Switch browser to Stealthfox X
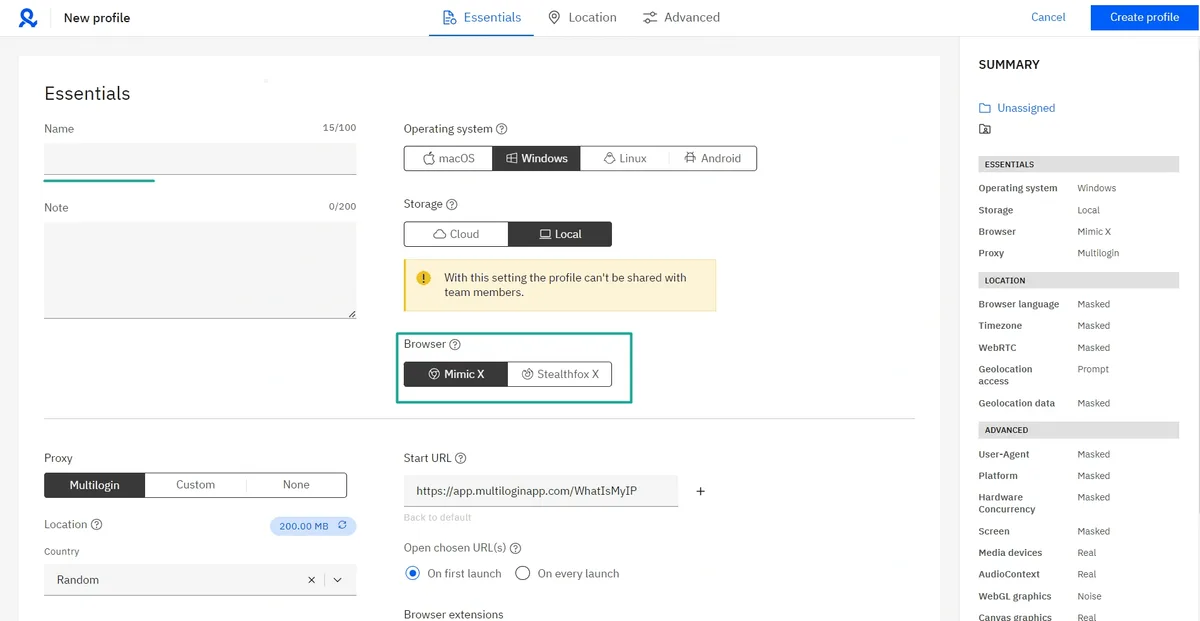 [560, 374]
